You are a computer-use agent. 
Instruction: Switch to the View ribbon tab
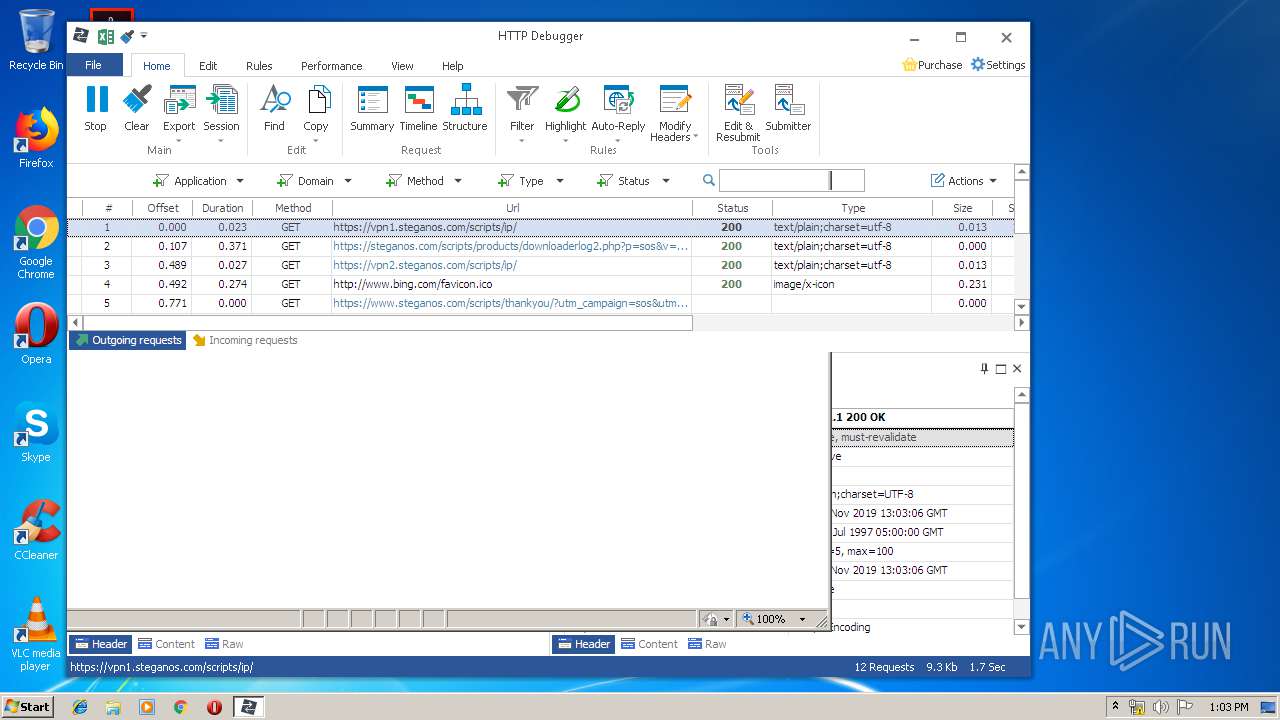point(402,66)
